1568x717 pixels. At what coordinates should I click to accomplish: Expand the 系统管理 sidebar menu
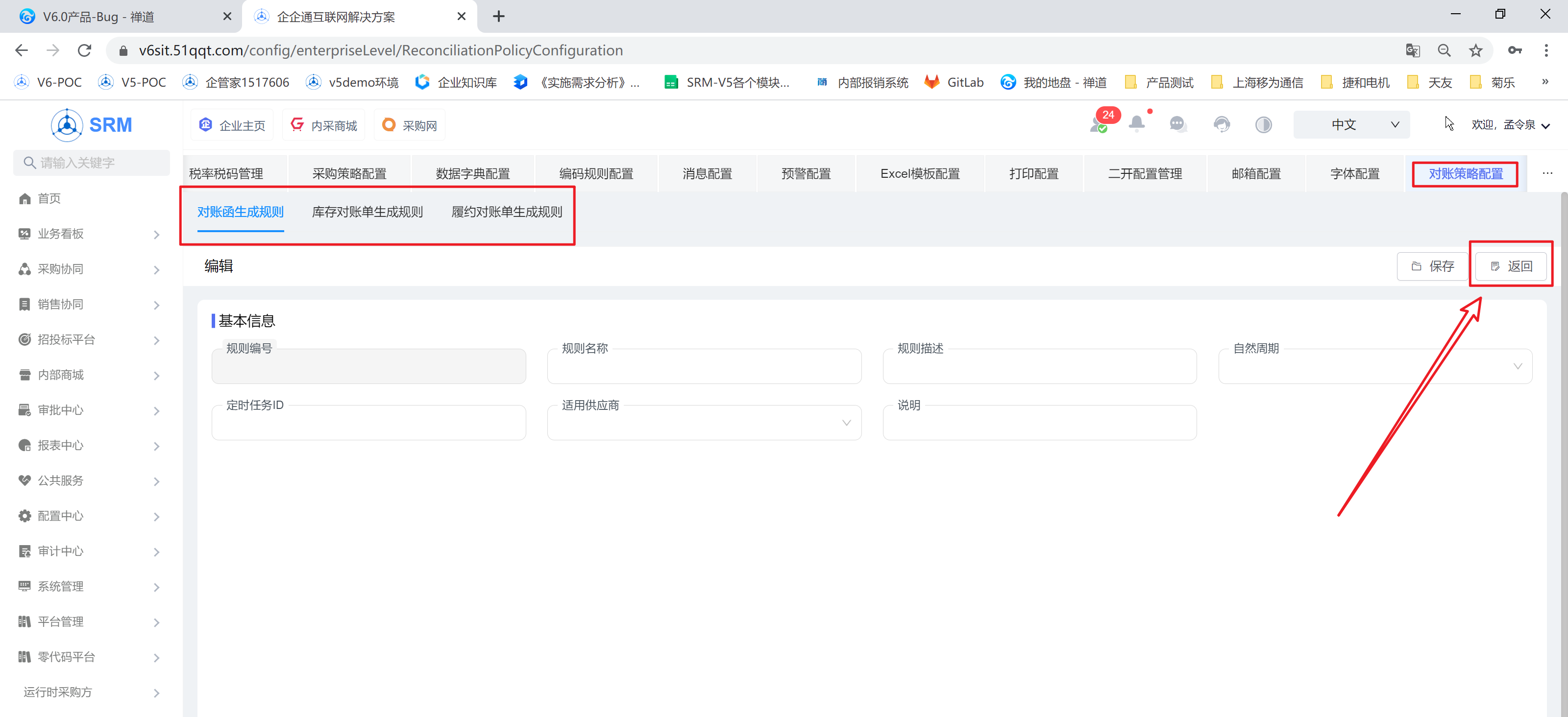point(90,587)
